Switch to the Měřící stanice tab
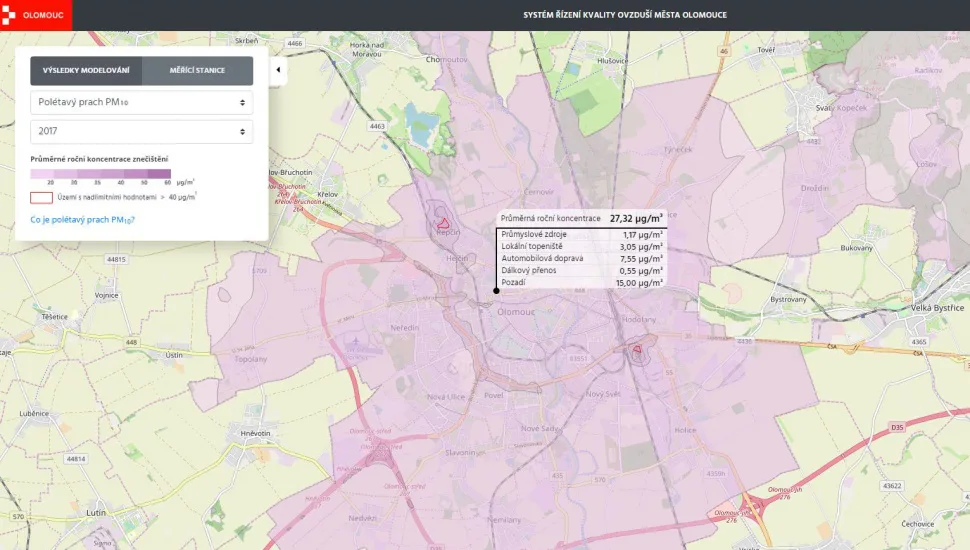Viewport: 970px width, 550px height. [x=197, y=71]
